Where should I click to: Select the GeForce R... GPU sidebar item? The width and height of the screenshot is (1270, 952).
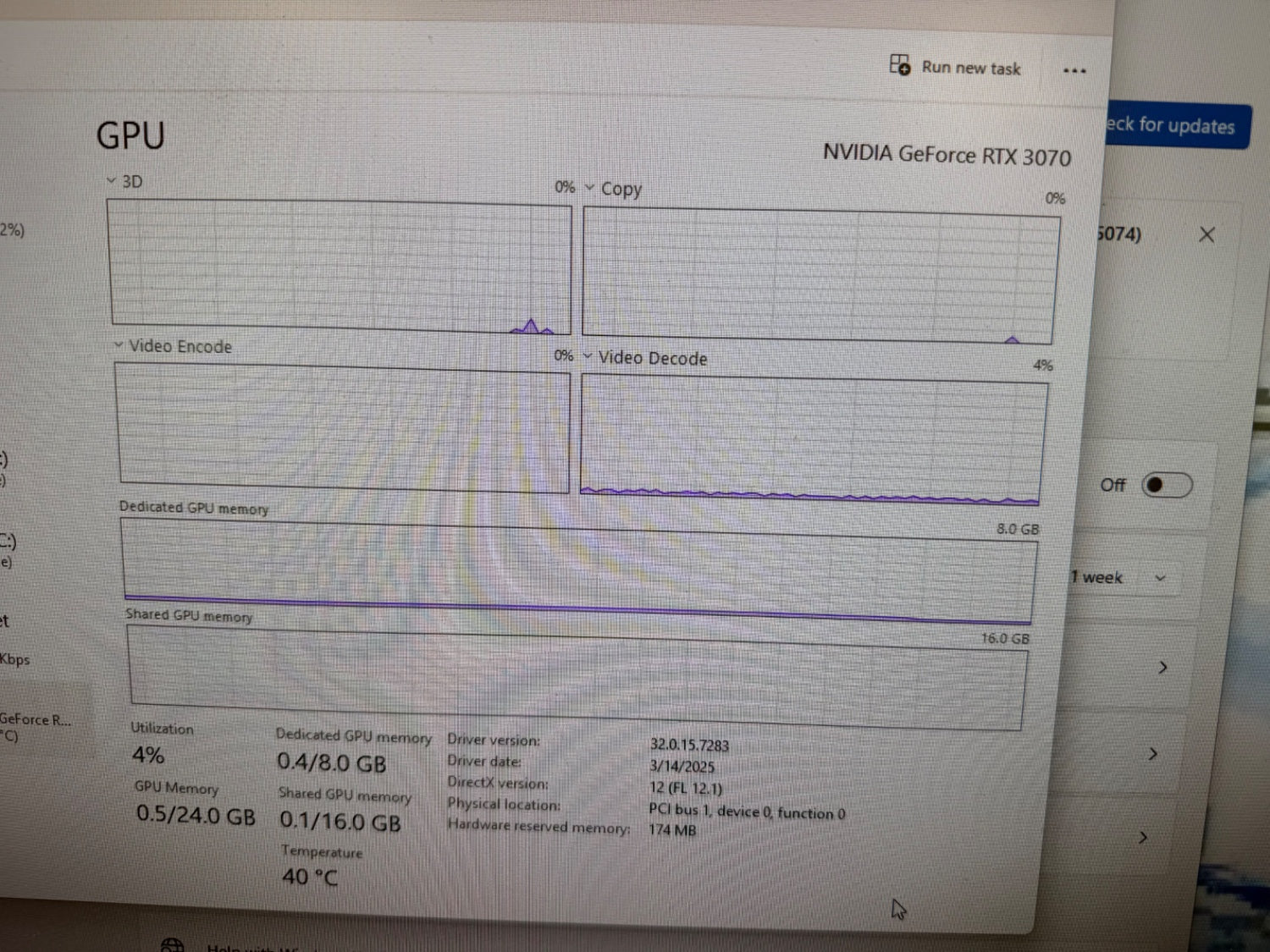pyautogui.click(x=36, y=728)
